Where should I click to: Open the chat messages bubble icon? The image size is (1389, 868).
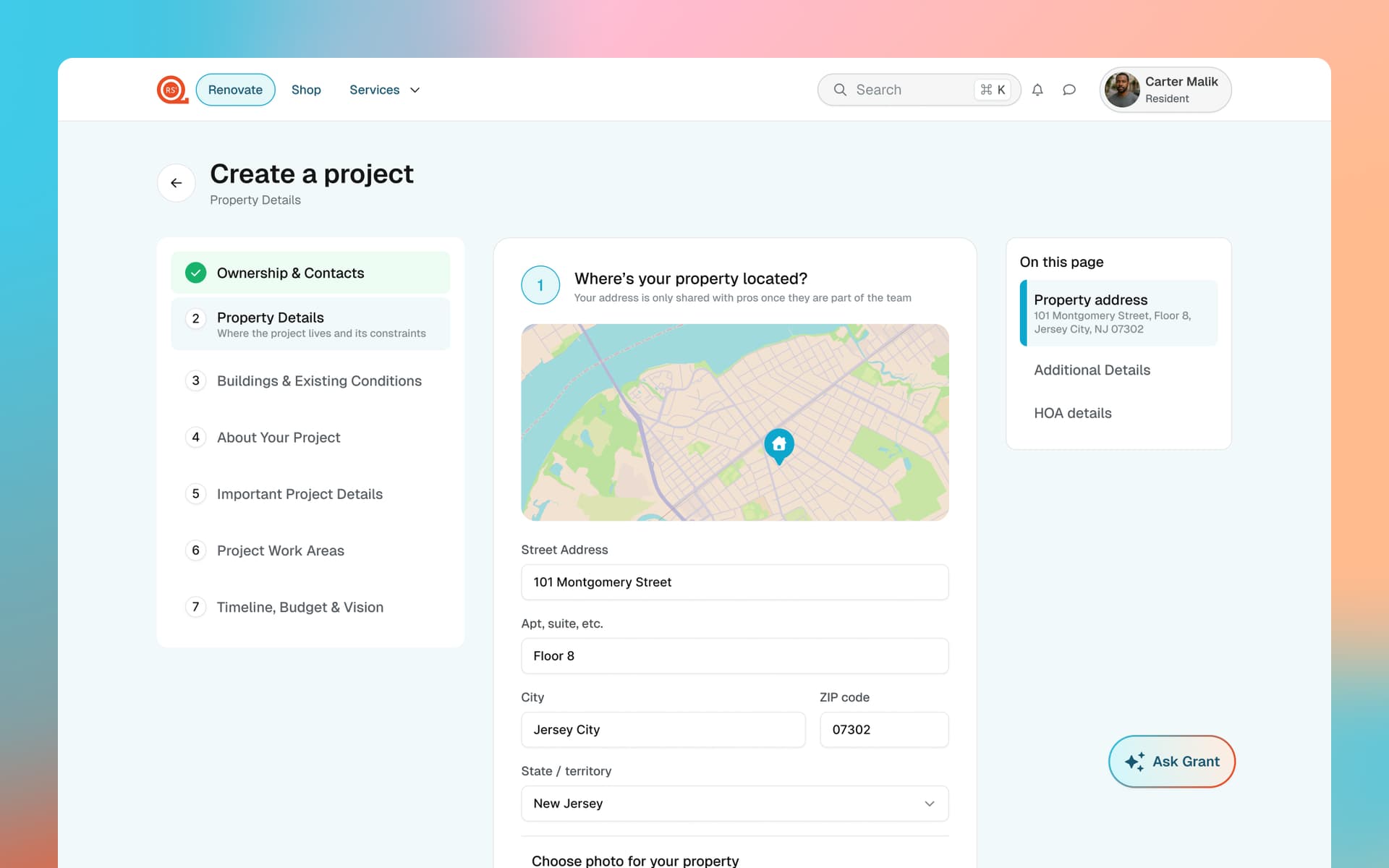[1069, 90]
